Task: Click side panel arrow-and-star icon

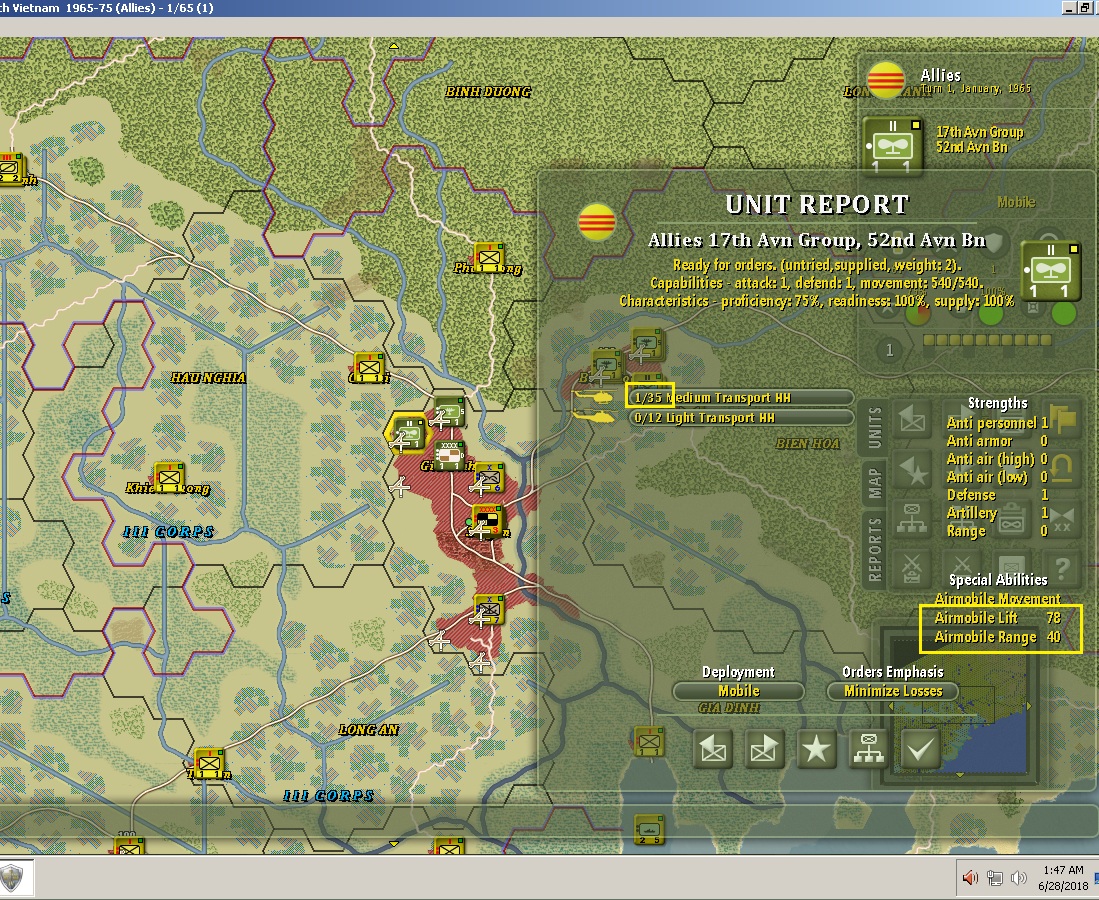Action: pos(912,470)
